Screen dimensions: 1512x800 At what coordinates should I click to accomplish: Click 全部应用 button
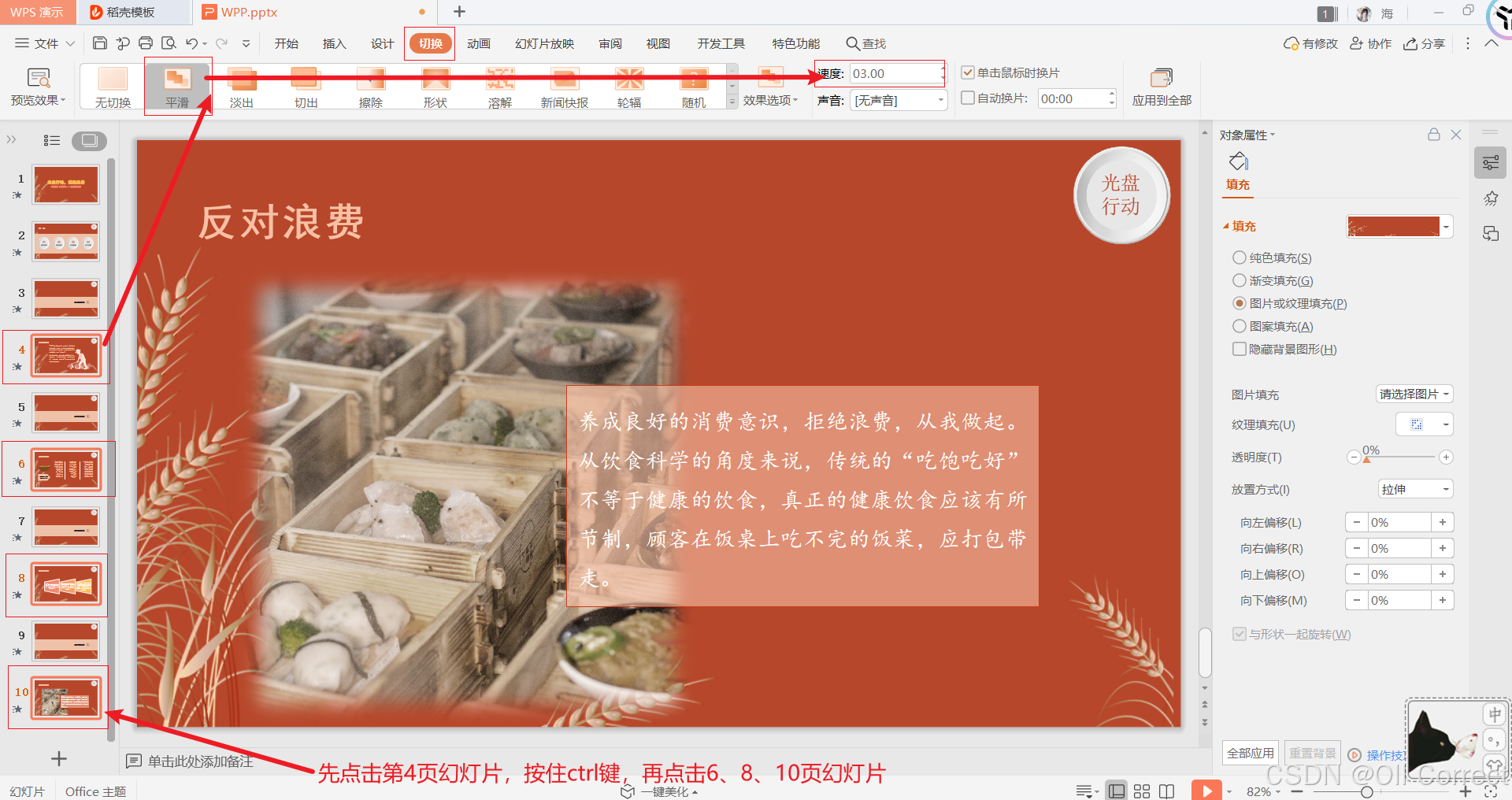pyautogui.click(x=1251, y=753)
